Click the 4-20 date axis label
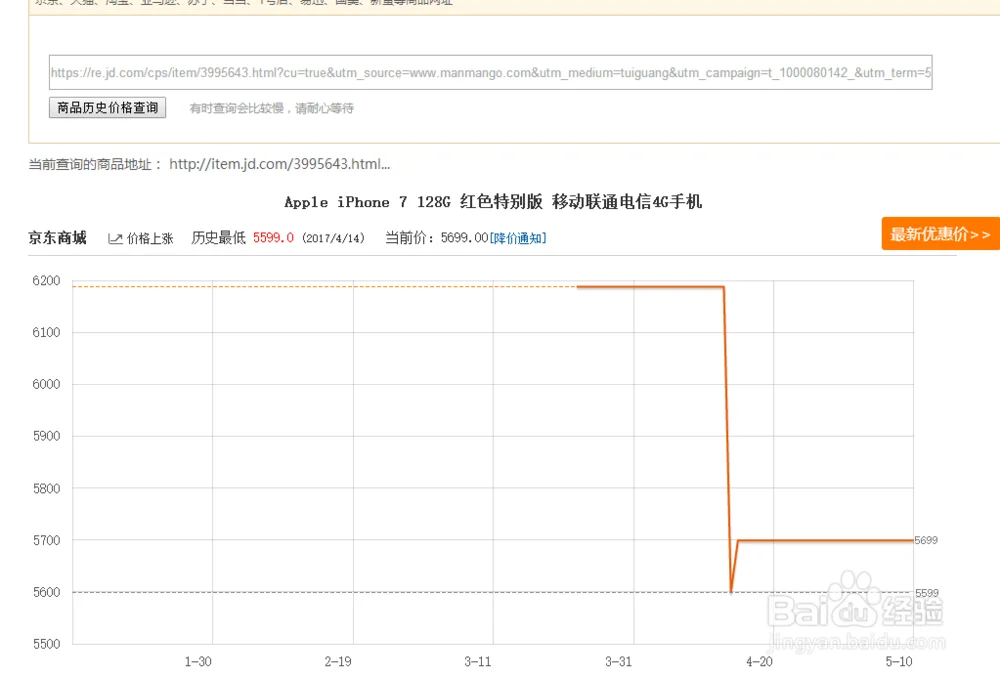1000x677 pixels. (x=759, y=662)
